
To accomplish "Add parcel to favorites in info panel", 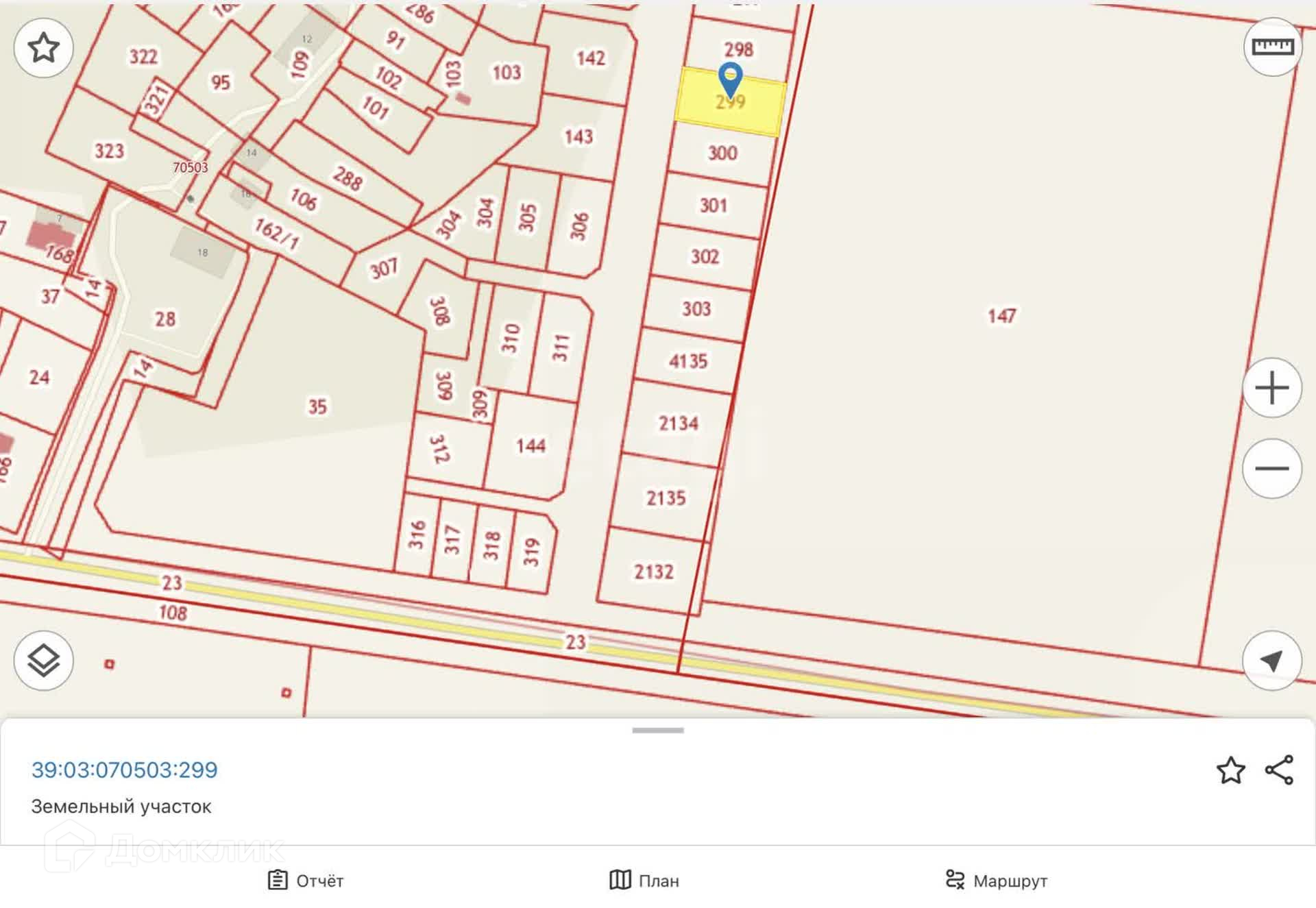I will tap(1230, 771).
